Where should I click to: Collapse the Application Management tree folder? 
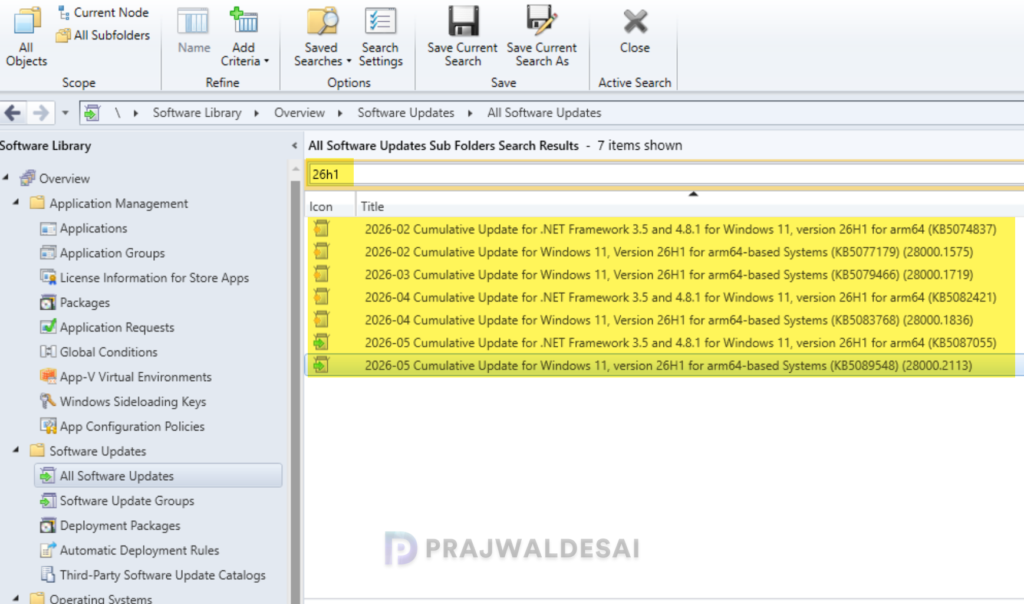coord(16,202)
